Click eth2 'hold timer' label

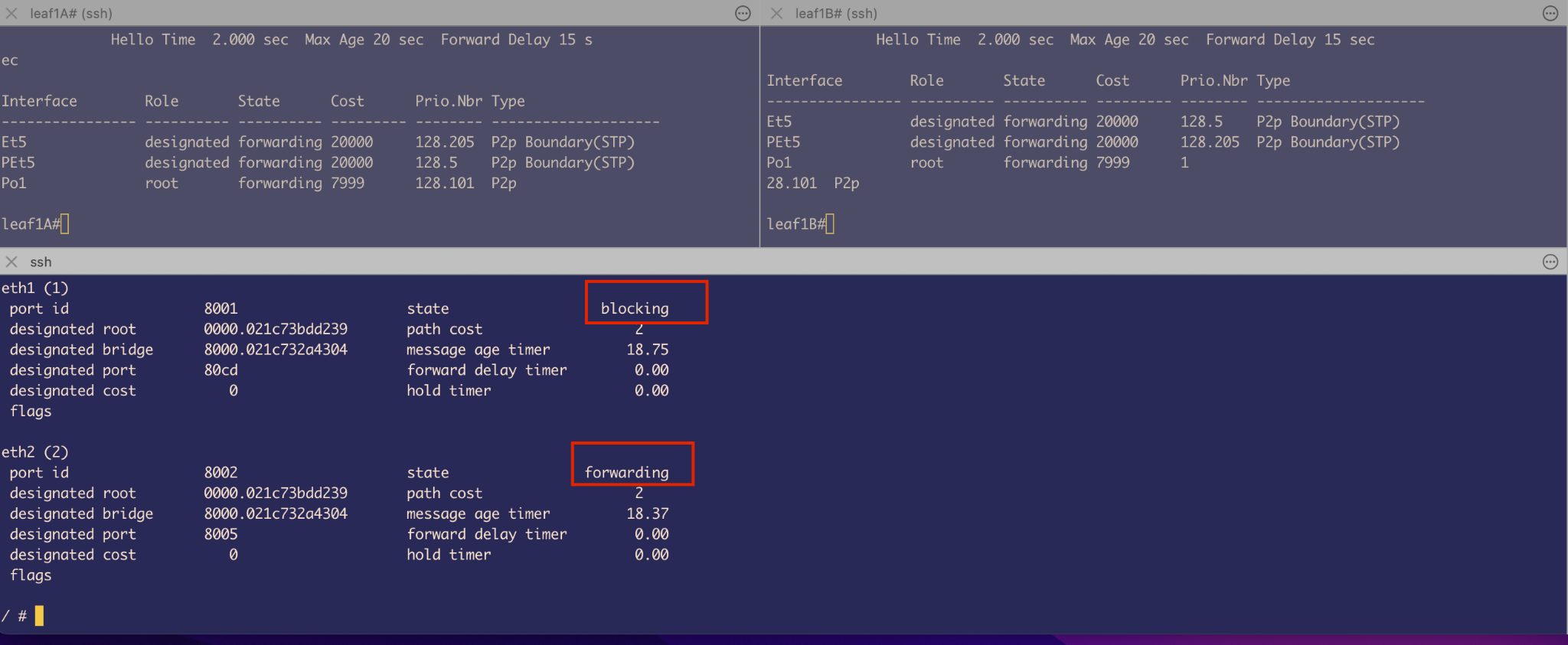pyautogui.click(x=449, y=554)
